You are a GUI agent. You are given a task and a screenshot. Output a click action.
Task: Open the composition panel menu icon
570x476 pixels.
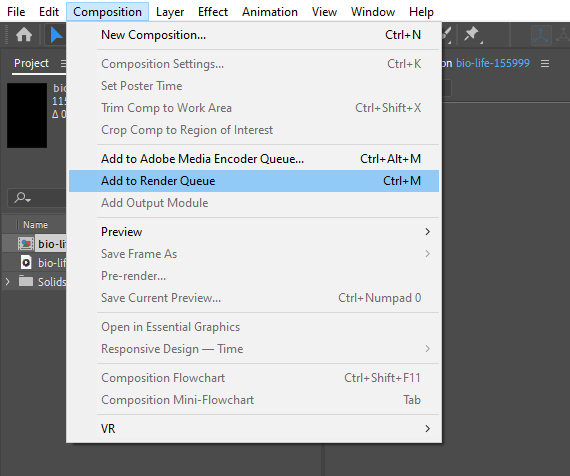point(545,64)
